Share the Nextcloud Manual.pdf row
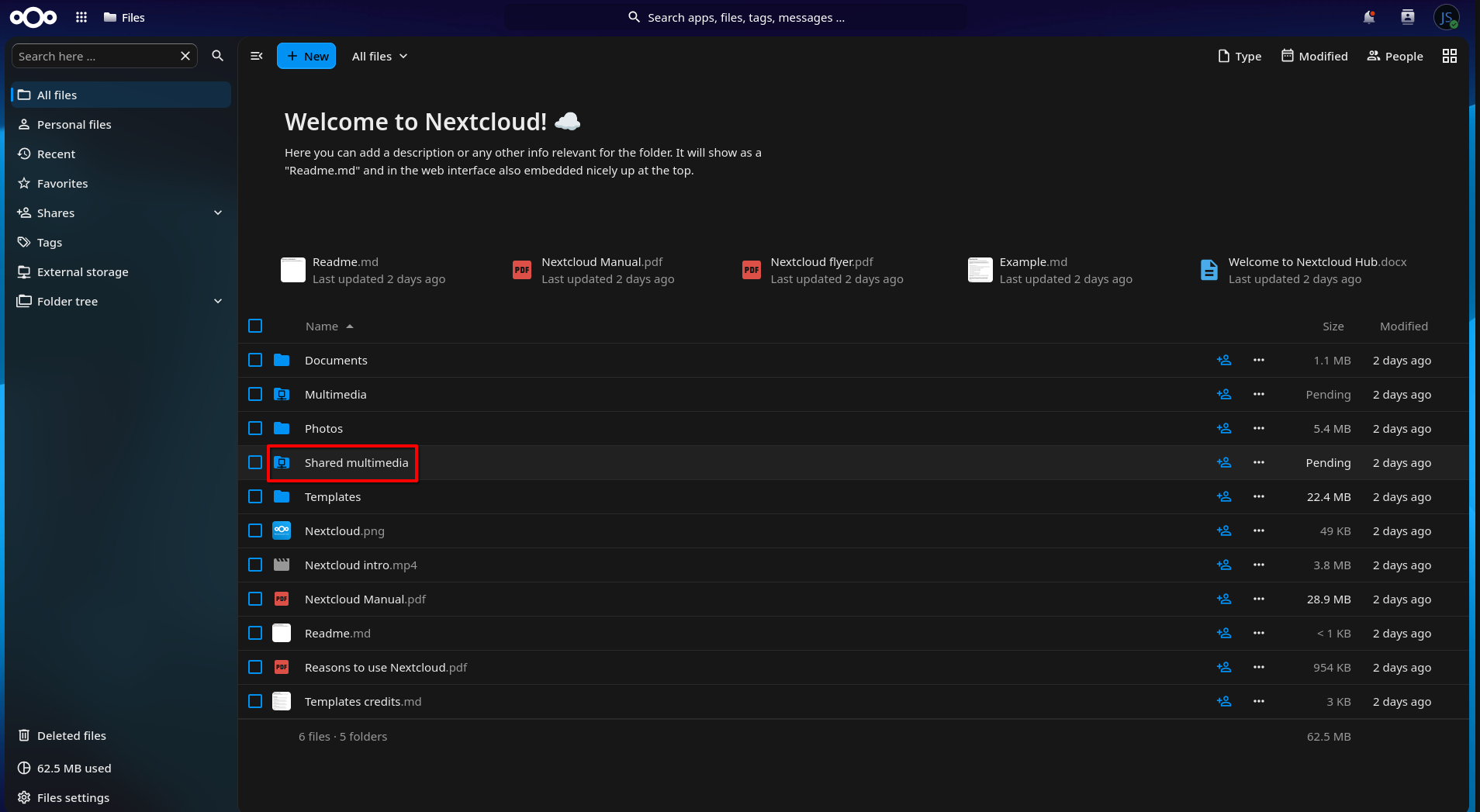This screenshot has width=1480, height=812. (x=1224, y=599)
